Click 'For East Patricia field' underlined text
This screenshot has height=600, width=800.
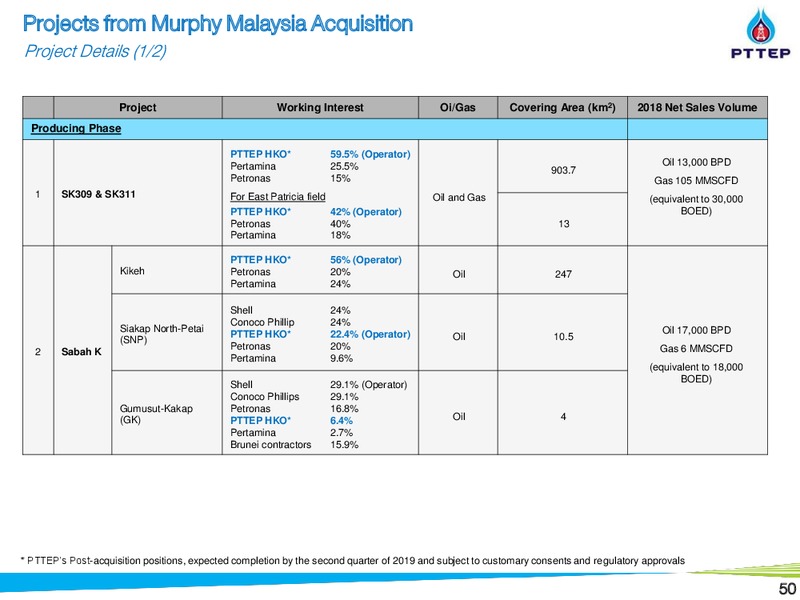pos(278,196)
